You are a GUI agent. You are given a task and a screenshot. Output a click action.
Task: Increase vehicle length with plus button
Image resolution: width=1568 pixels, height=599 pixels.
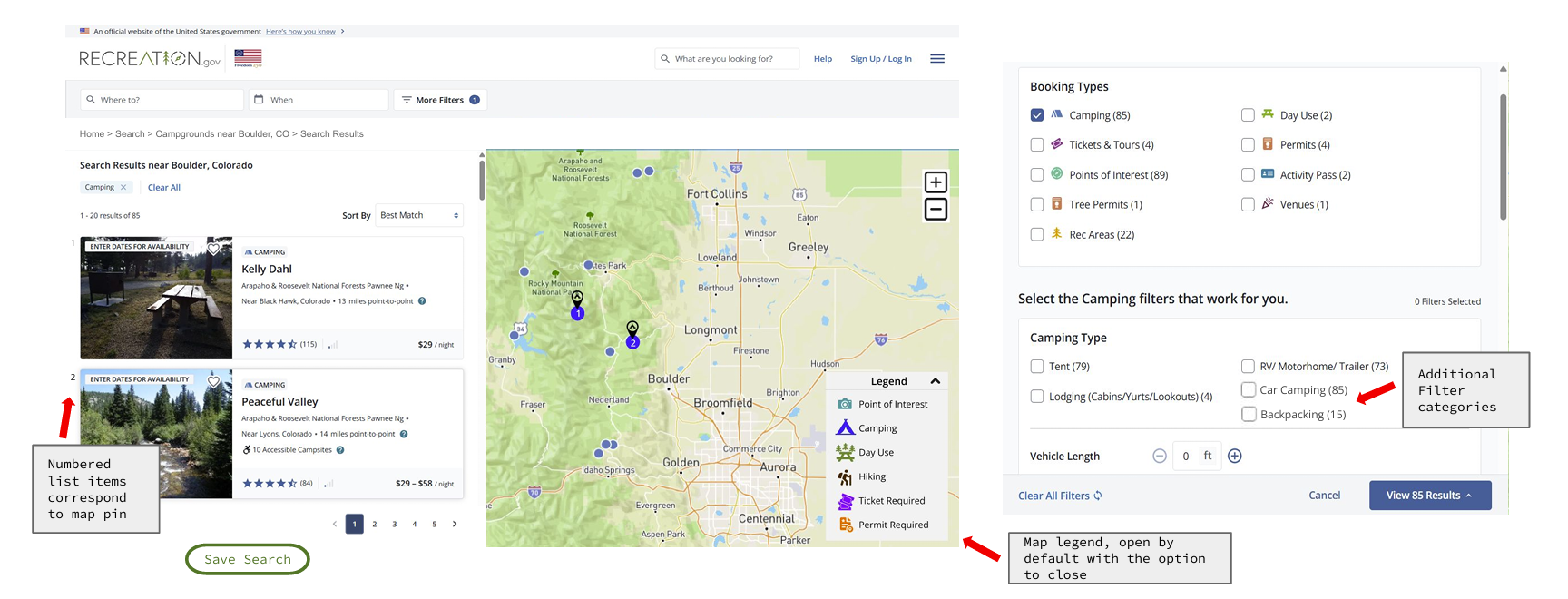pos(1235,457)
